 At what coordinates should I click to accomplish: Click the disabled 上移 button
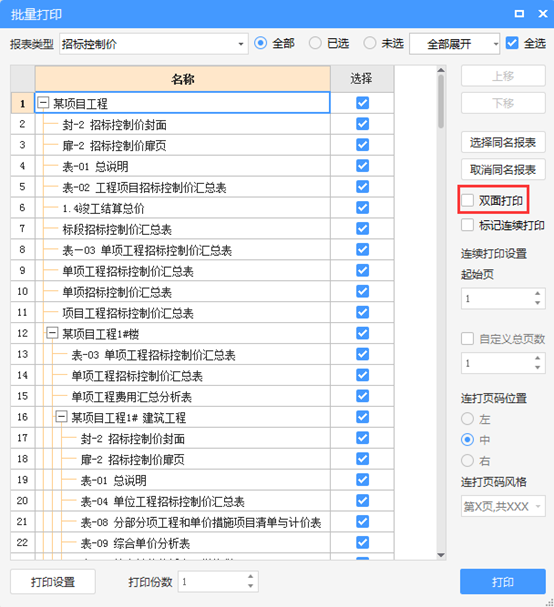coord(503,76)
